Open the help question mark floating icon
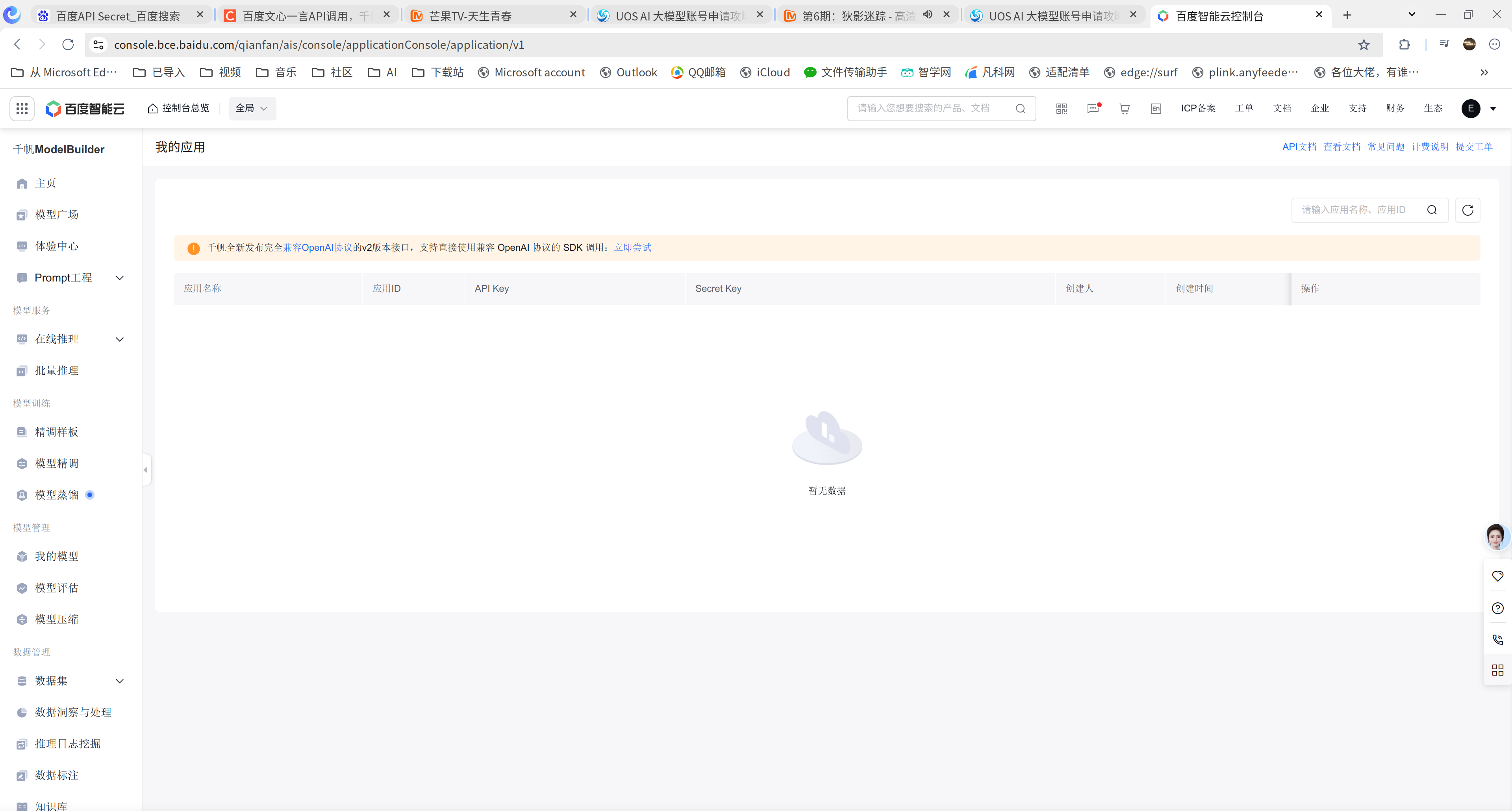Viewport: 1512px width, 811px height. [1497, 608]
